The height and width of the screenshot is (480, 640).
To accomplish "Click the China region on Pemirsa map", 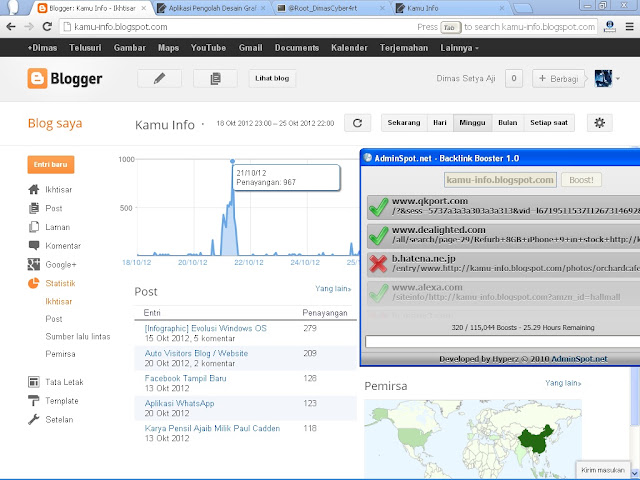I will (x=536, y=440).
